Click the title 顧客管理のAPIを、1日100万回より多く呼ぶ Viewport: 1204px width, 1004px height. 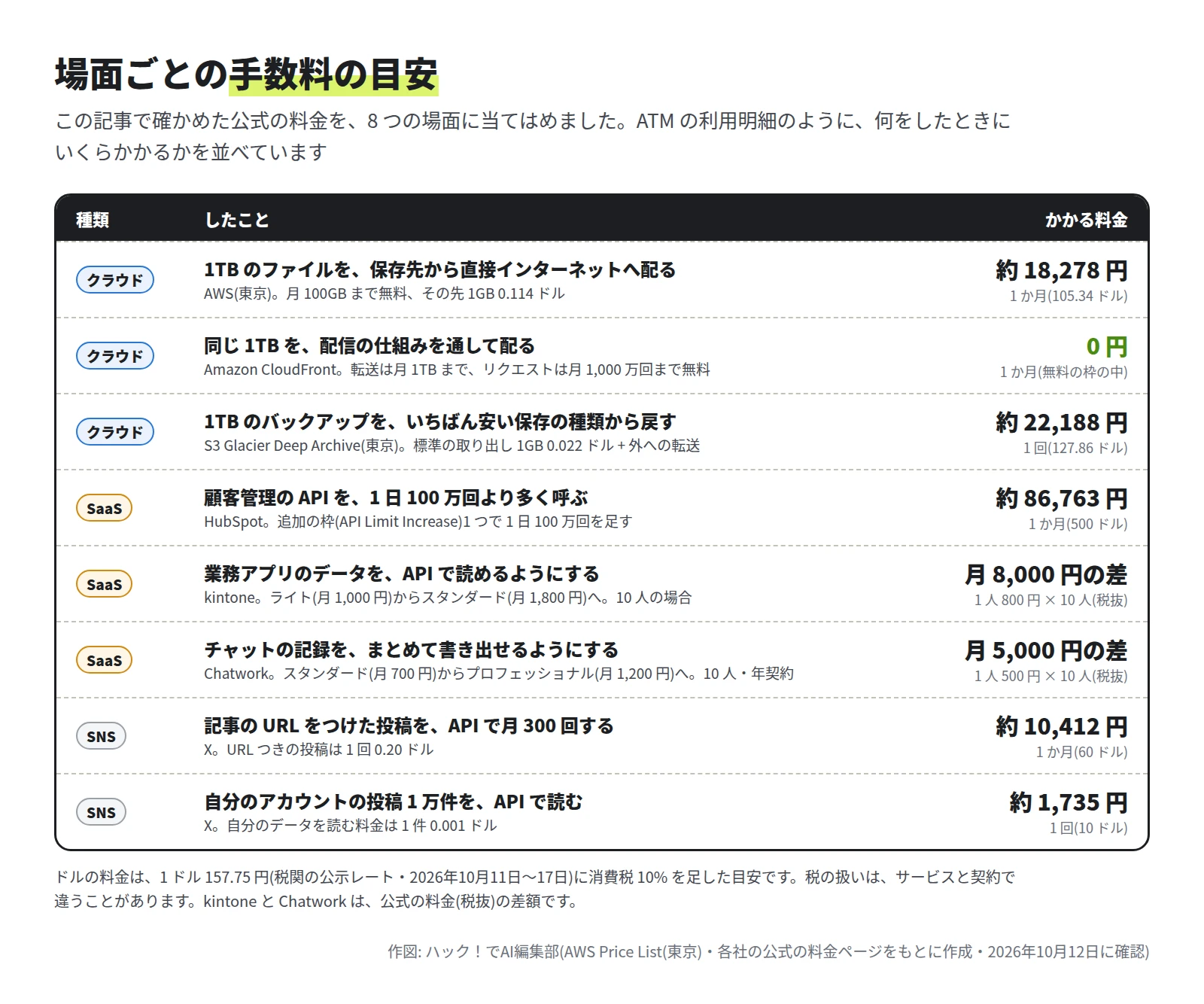(x=396, y=497)
